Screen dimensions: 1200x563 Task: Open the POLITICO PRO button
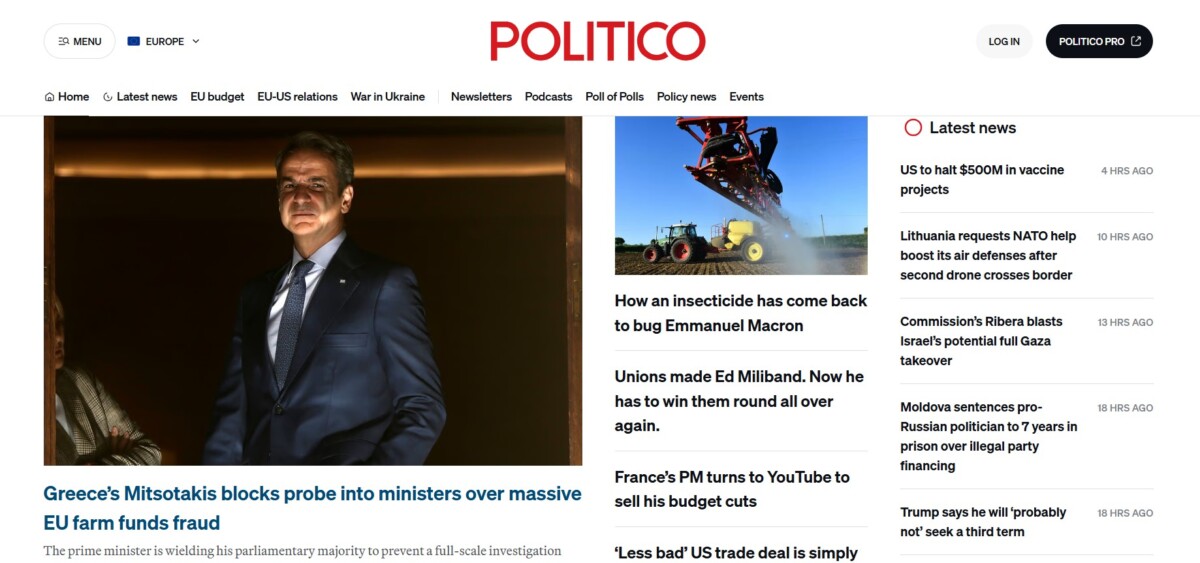pos(1099,42)
